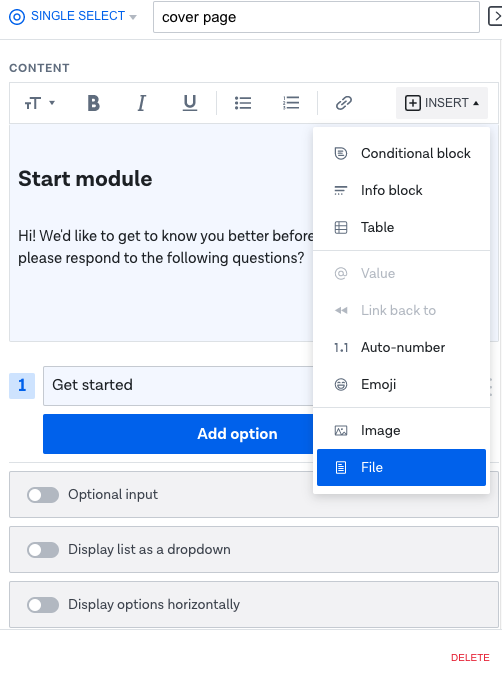
Task: Open the text size dropdown
Action: [39, 103]
